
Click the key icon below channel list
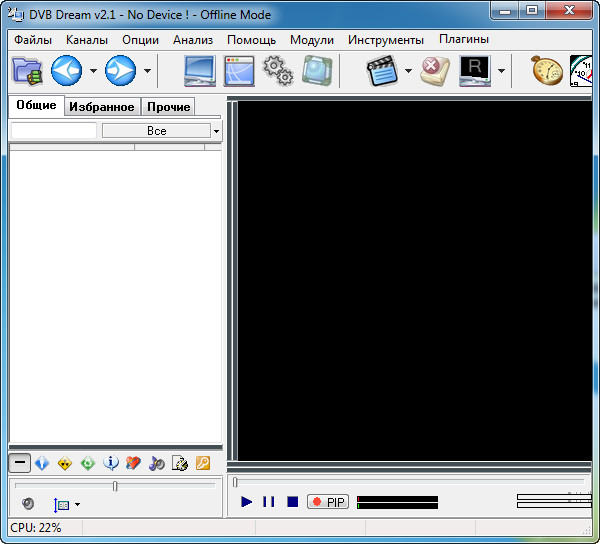coord(202,463)
